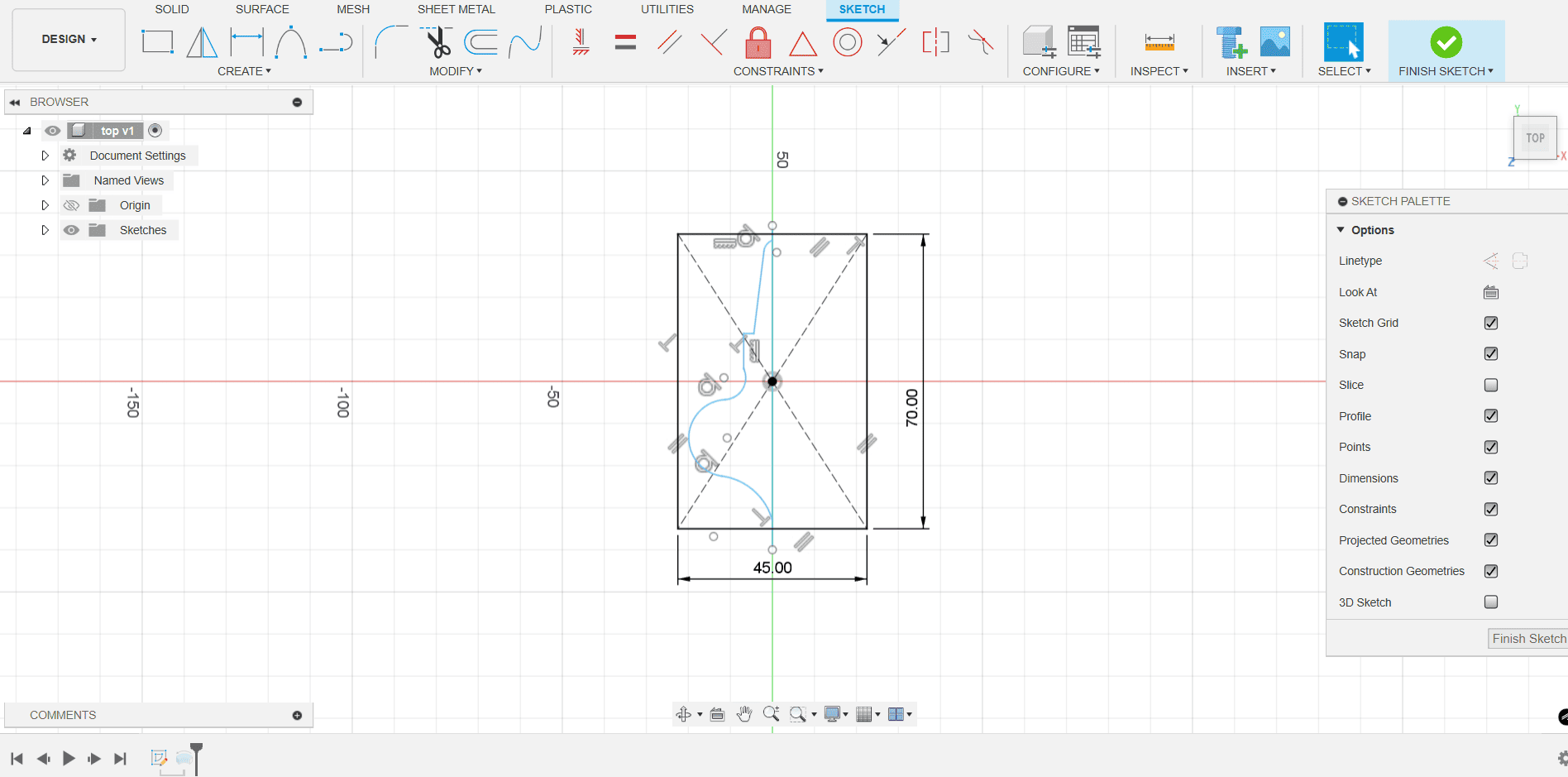Expand the Document Settings tree node
Viewport: 1568px width, 777px height.
(x=45, y=156)
